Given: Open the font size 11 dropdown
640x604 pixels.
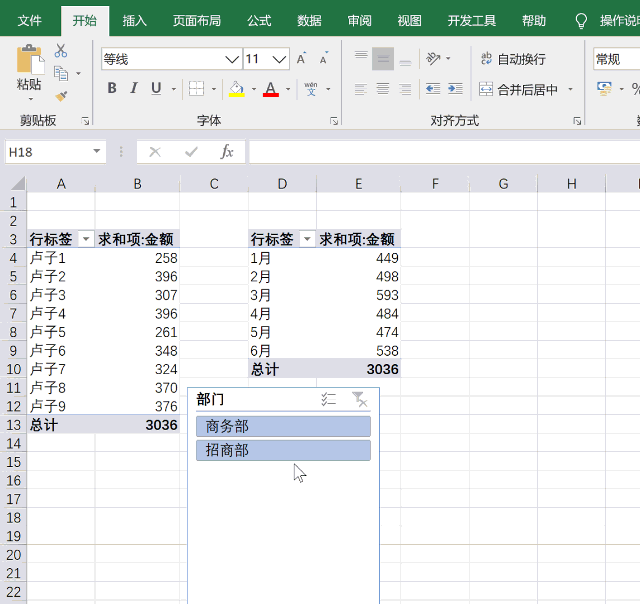Looking at the screenshot, I should pyautogui.click(x=279, y=60).
